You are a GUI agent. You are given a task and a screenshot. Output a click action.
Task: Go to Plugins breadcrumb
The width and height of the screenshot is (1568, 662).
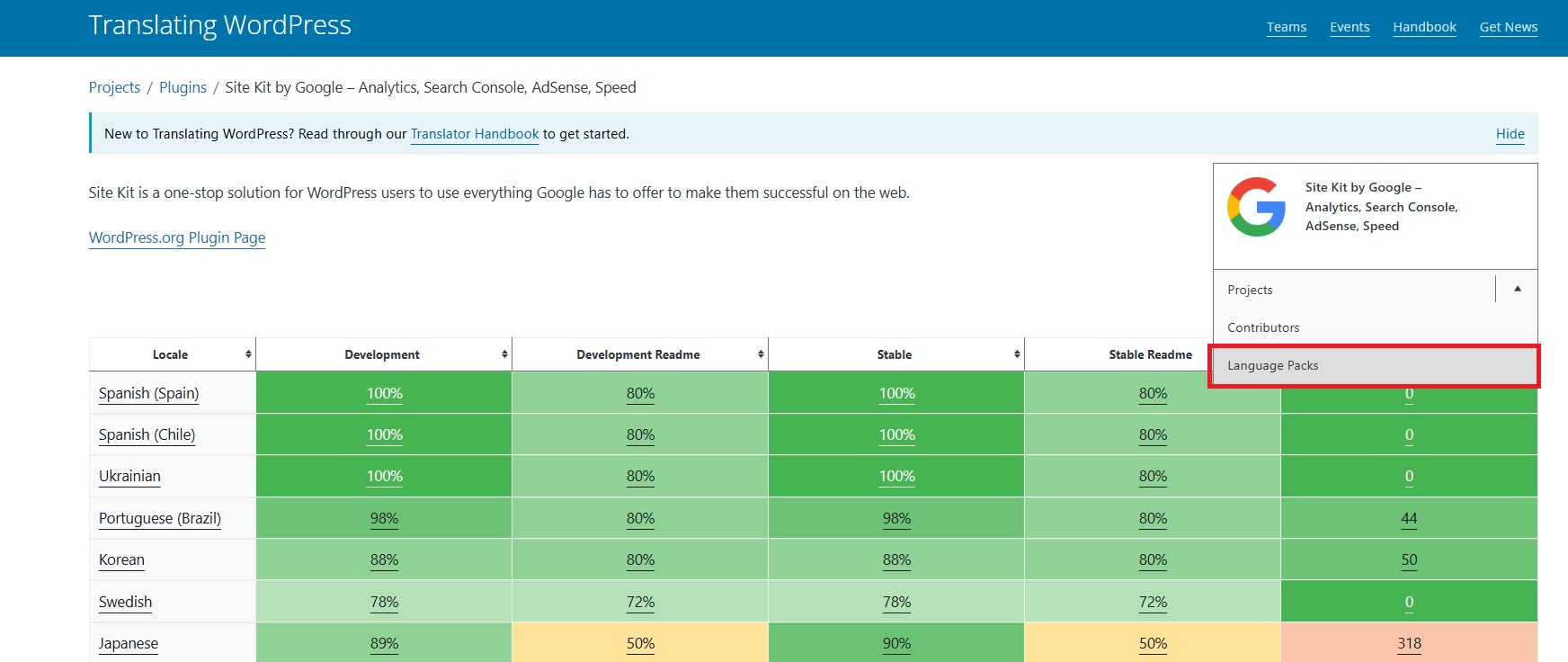(183, 87)
